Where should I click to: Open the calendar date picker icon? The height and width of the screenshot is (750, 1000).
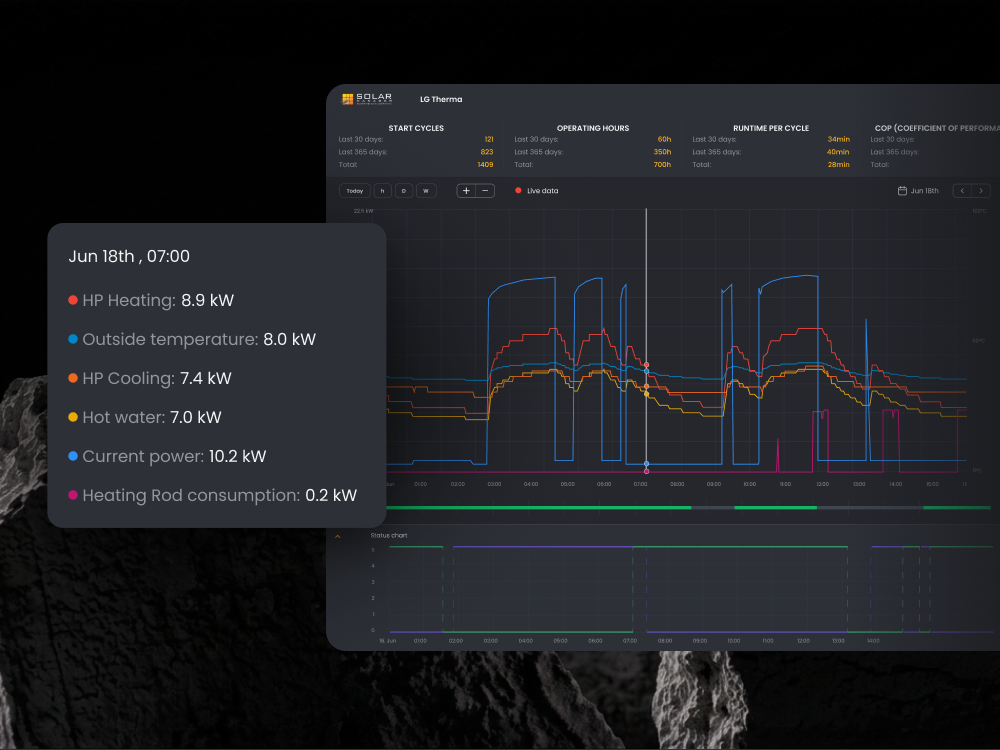coord(902,191)
